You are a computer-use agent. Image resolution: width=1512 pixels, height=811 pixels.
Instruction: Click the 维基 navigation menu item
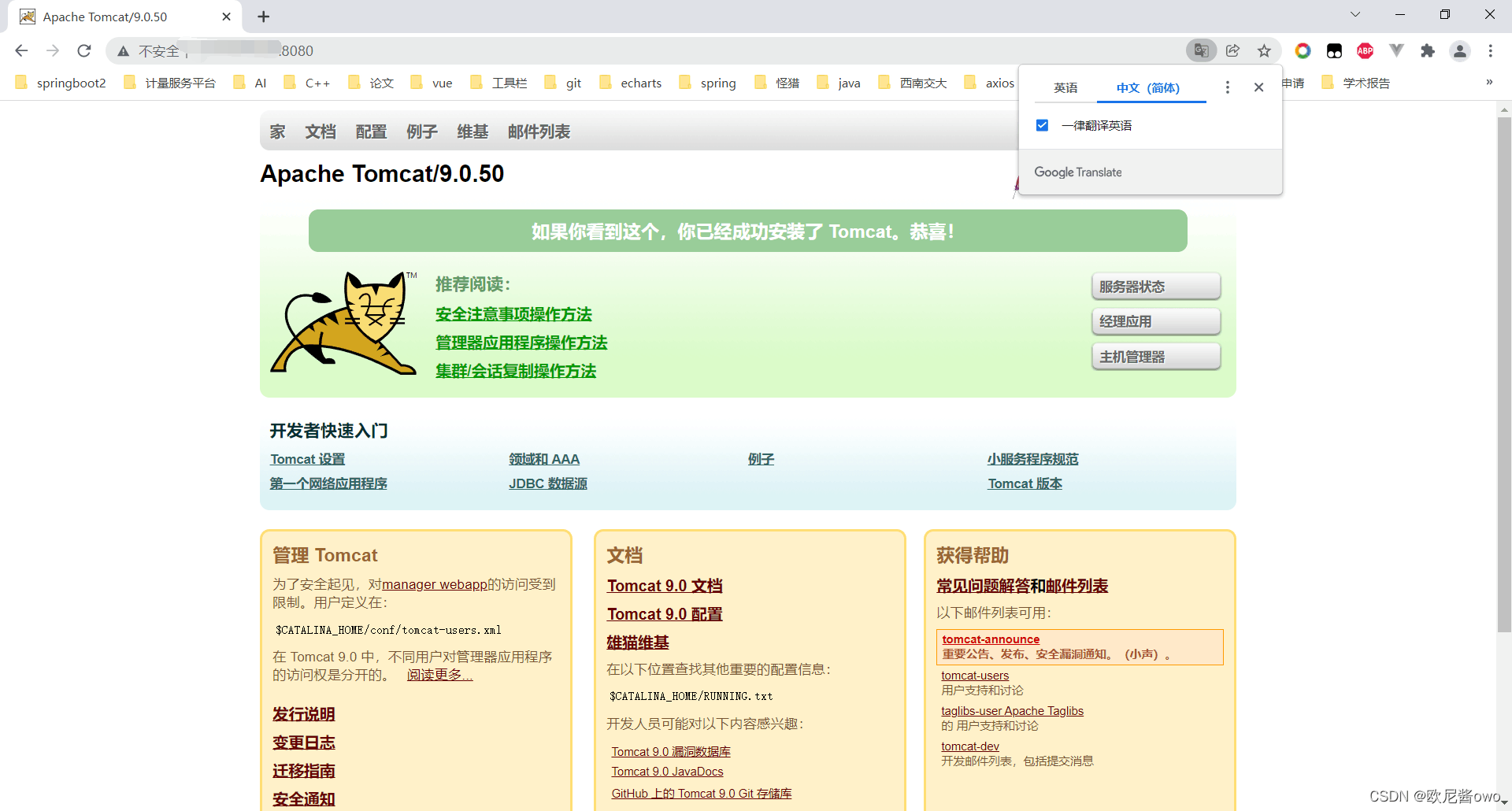[472, 131]
